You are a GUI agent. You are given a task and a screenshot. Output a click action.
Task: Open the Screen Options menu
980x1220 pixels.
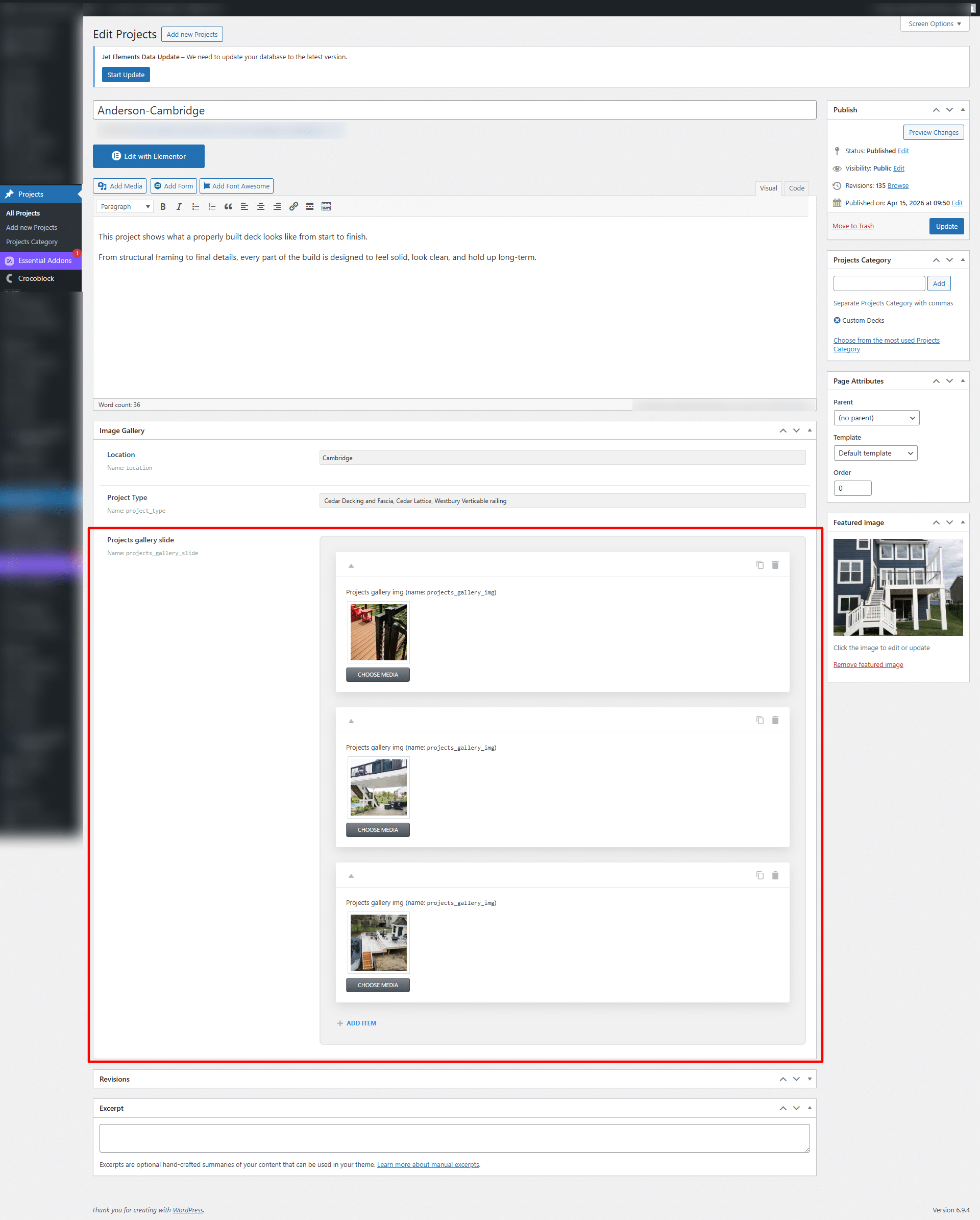(934, 24)
